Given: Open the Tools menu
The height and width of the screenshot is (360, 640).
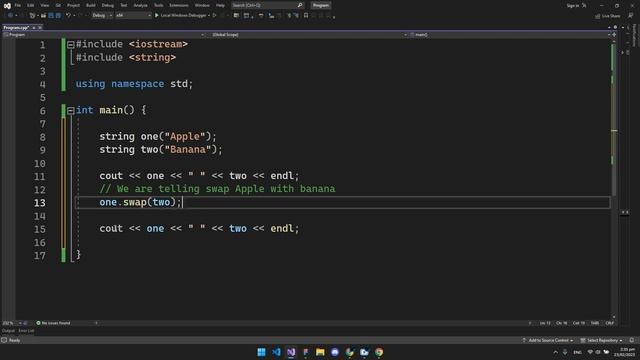Looking at the screenshot, I should tap(158, 5).
